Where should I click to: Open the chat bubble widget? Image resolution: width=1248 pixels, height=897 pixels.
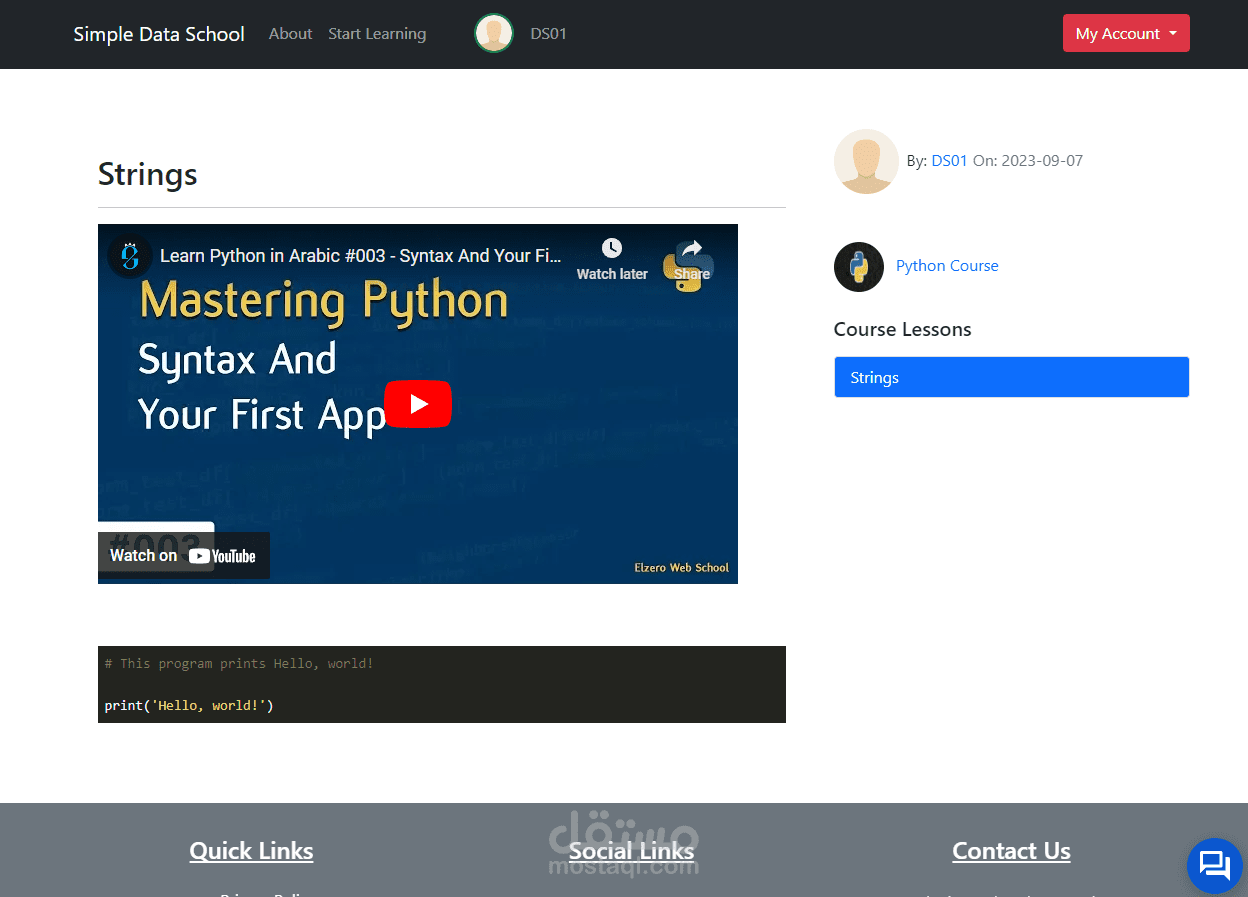coord(1214,865)
